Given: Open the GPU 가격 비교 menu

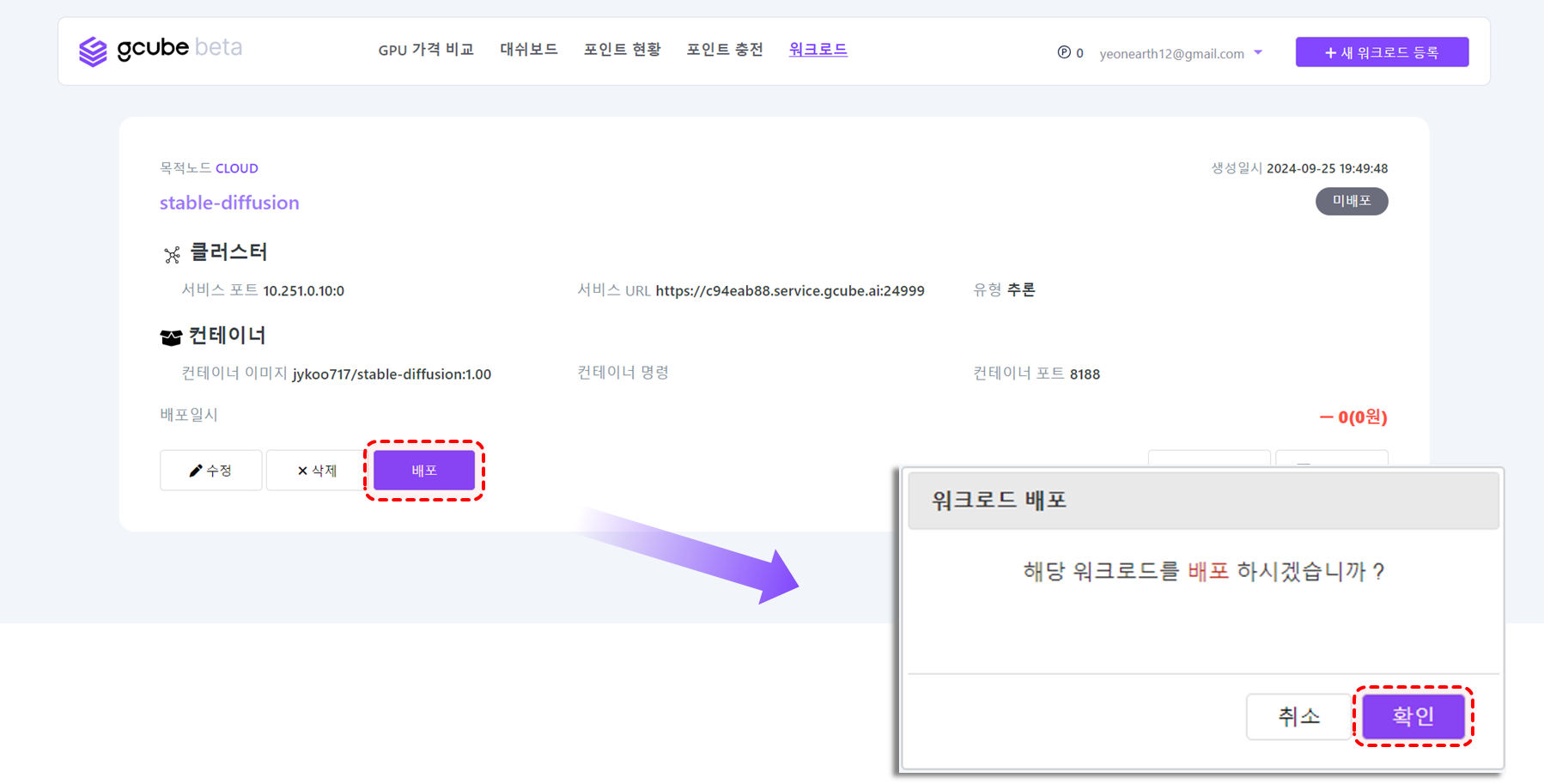Looking at the screenshot, I should pyautogui.click(x=426, y=50).
